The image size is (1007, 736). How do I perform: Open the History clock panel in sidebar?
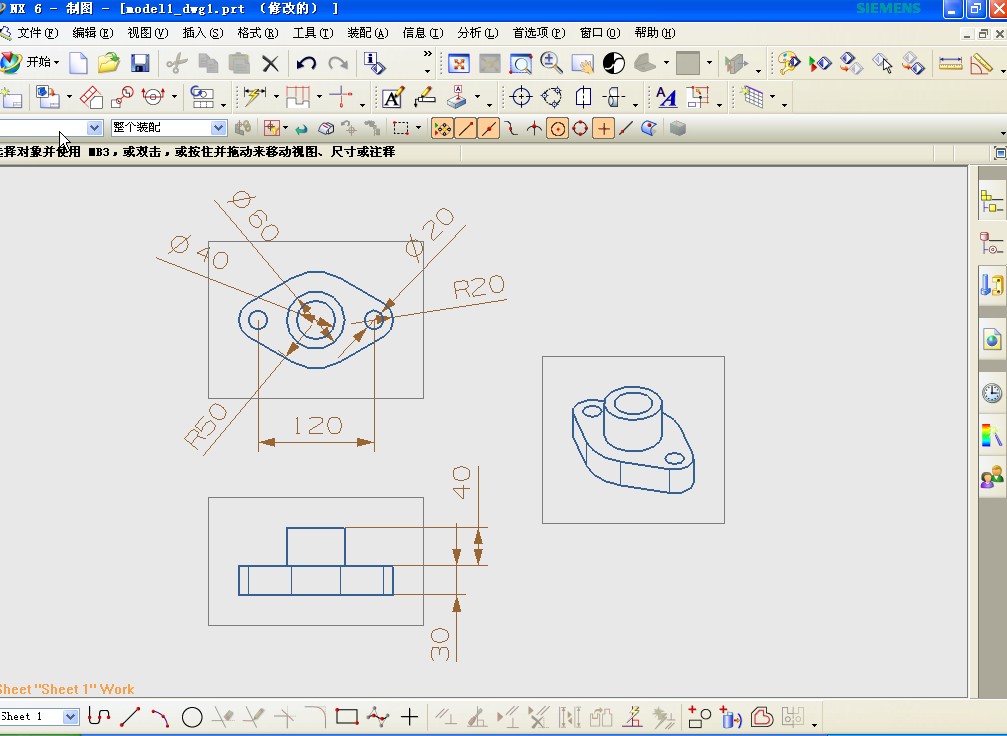pyautogui.click(x=992, y=392)
